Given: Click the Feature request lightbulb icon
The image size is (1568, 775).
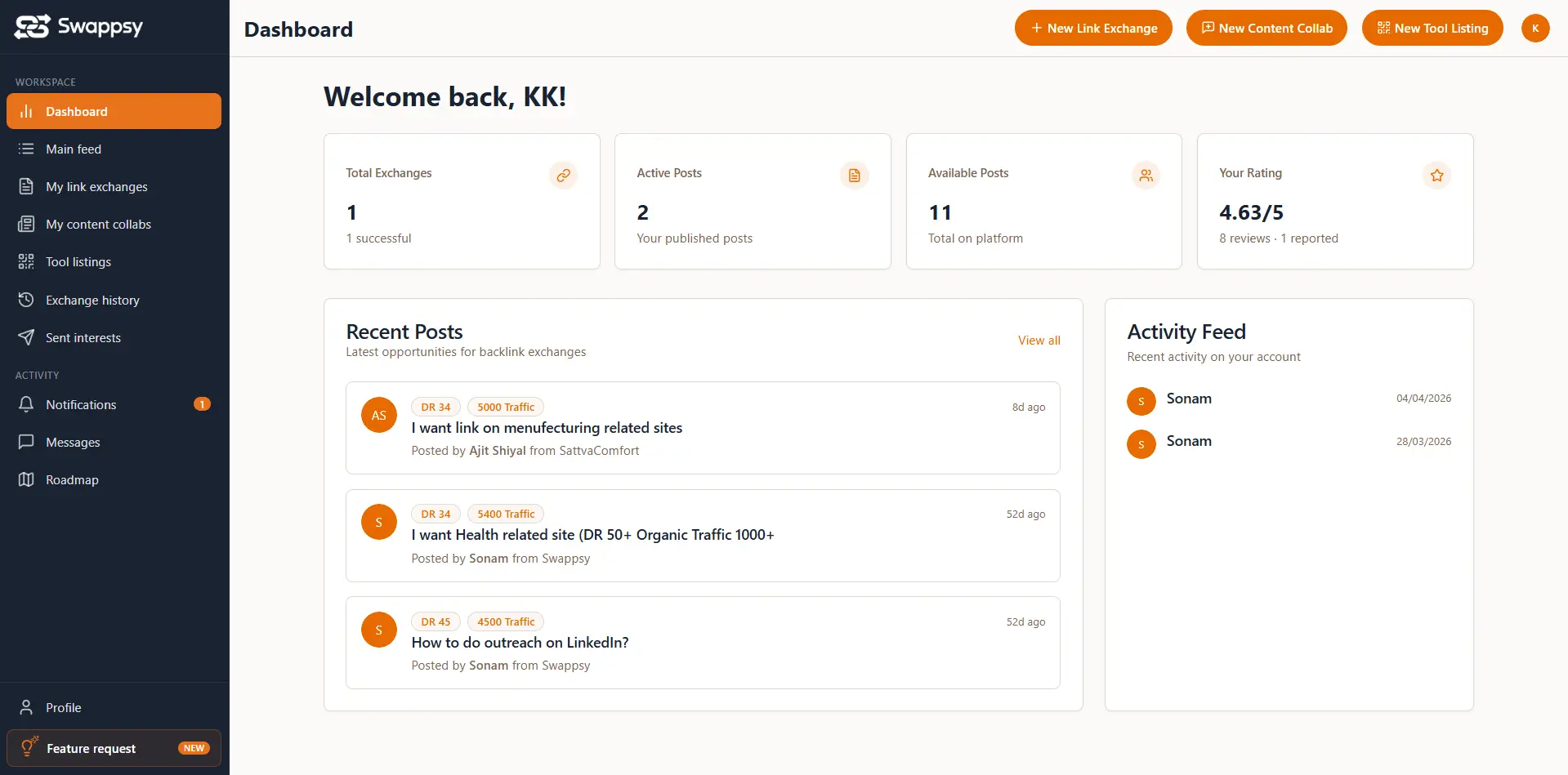Looking at the screenshot, I should (29, 746).
